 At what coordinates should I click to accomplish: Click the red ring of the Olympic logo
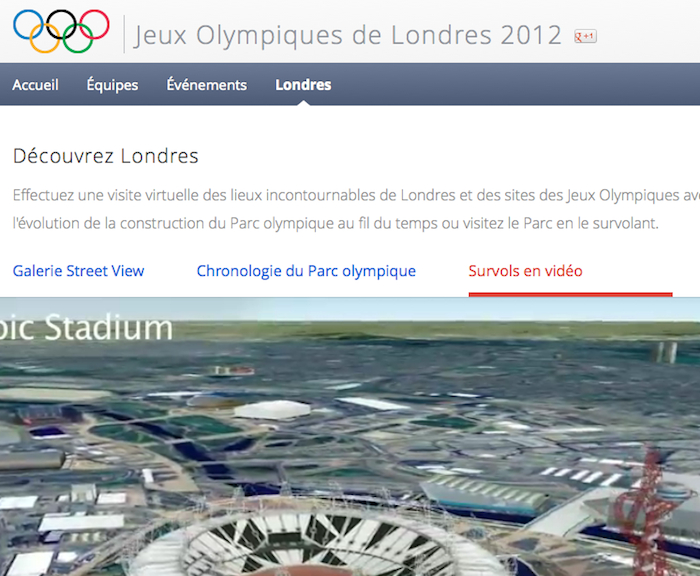tap(94, 24)
